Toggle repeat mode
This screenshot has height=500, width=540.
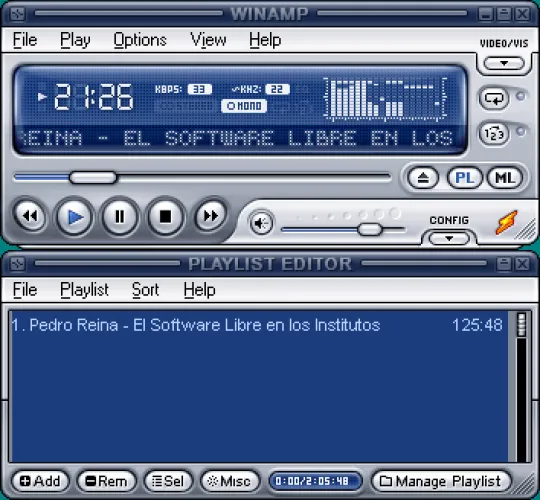494,98
